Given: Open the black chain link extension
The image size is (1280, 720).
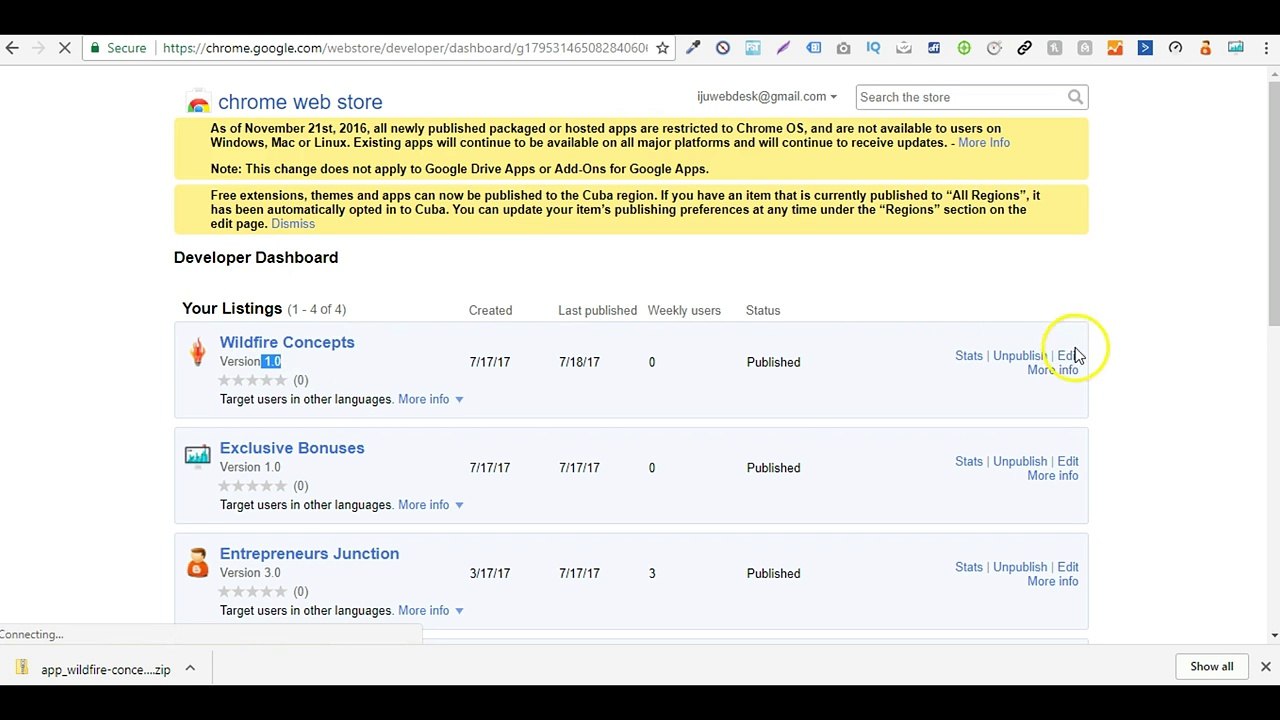Looking at the screenshot, I should coord(1024,48).
